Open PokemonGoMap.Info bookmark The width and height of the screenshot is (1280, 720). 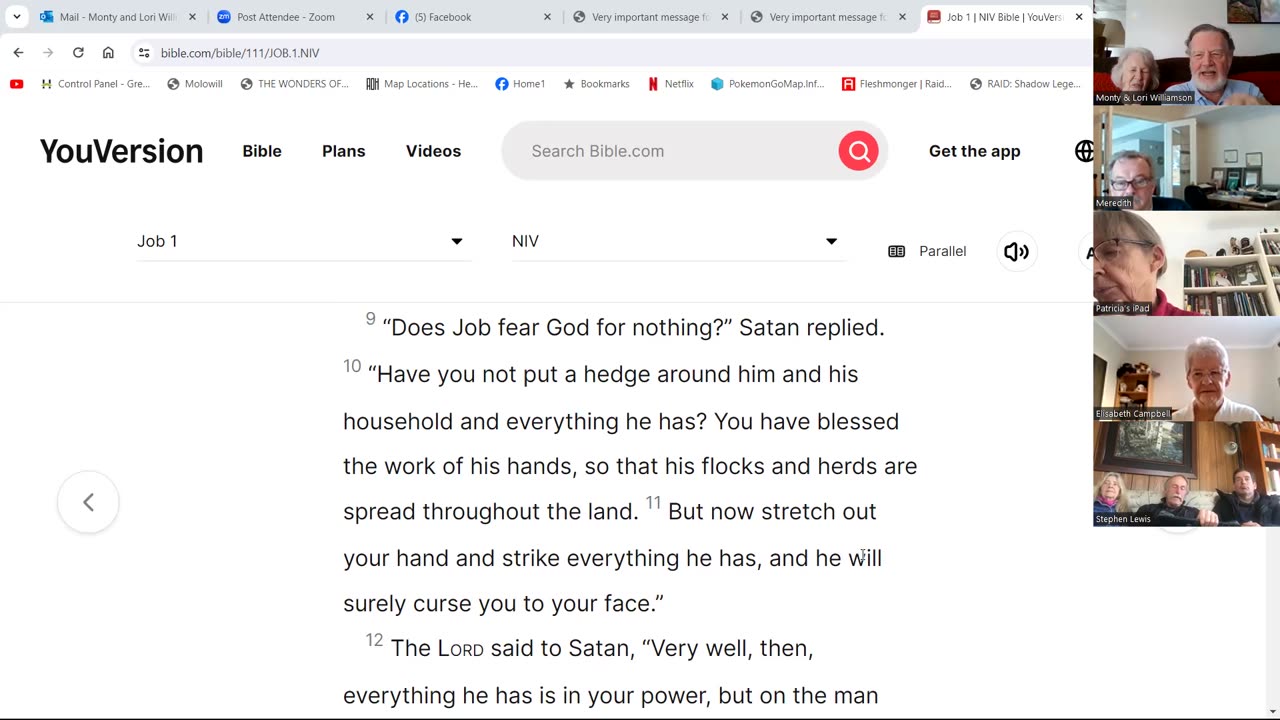[767, 84]
